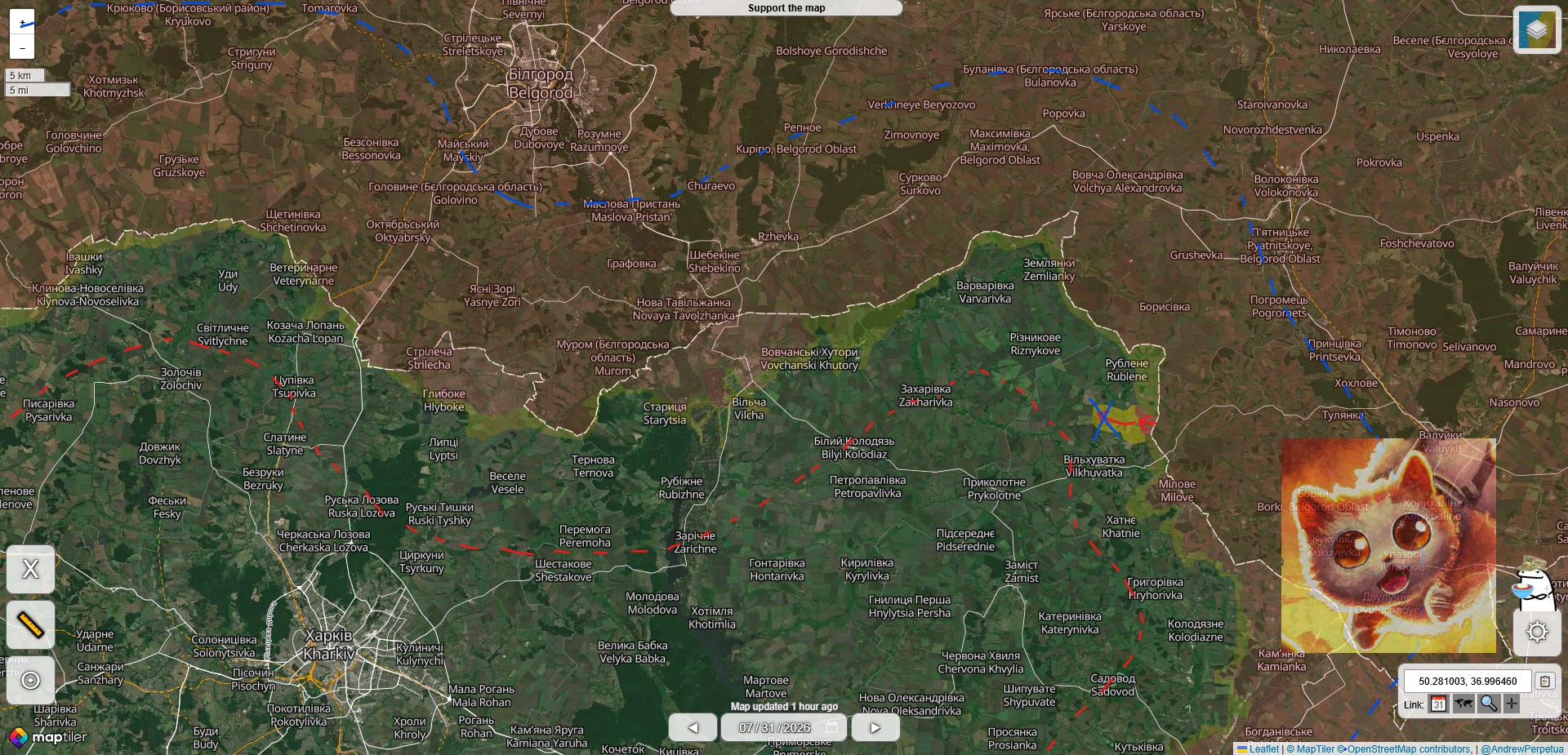Click the Kozacha Lopan label

pyautogui.click(x=305, y=331)
